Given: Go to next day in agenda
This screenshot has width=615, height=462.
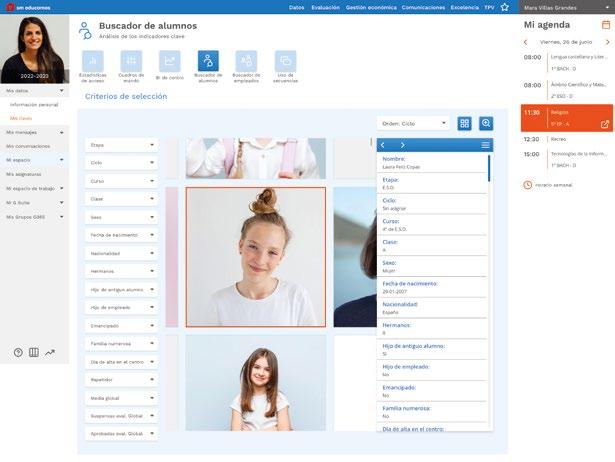Looking at the screenshot, I should (608, 42).
